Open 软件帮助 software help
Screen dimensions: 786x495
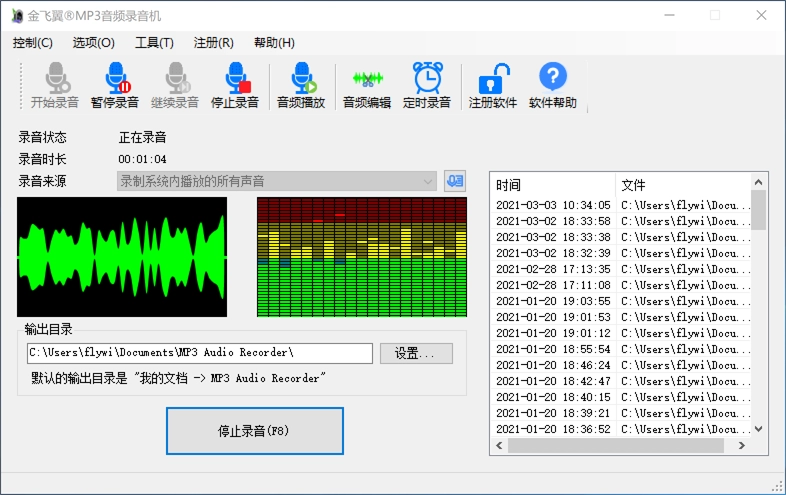coord(553,85)
